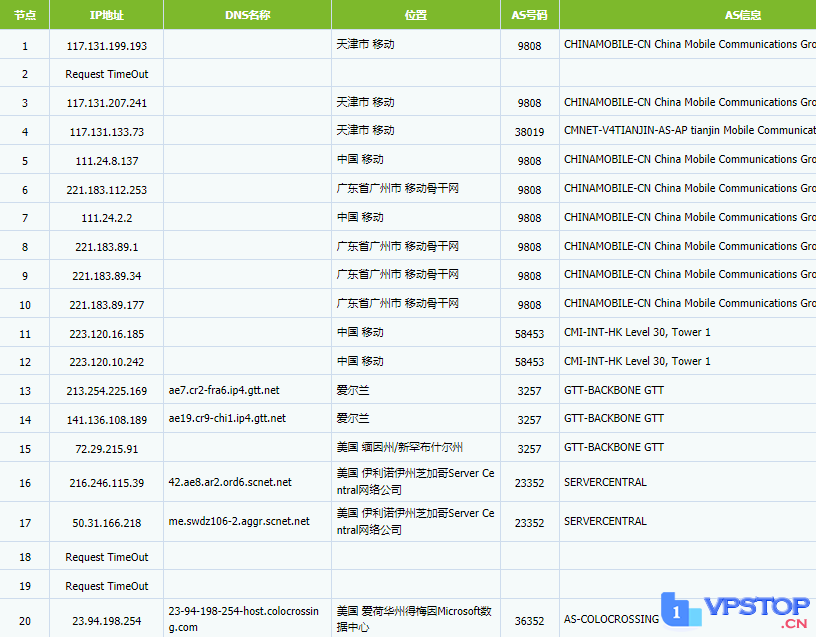This screenshot has height=637, width=816.
Task: Click Server Central location in node 16 row
Action: pos(415,481)
